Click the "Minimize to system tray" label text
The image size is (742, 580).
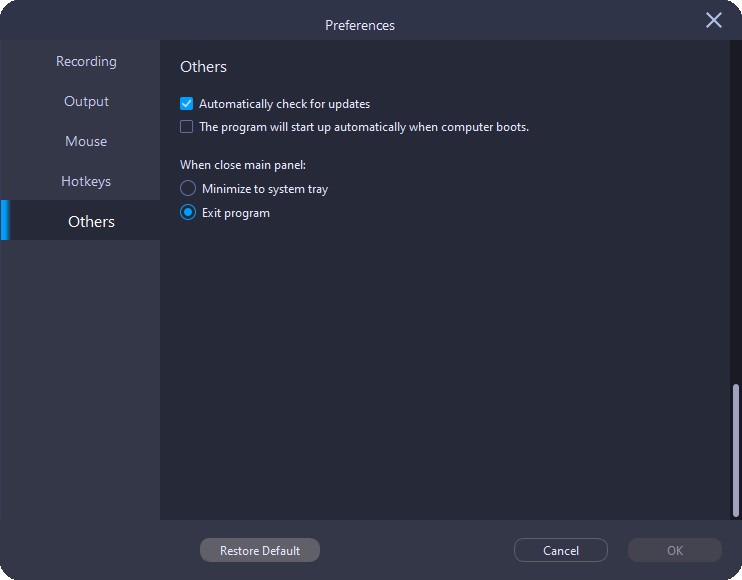(265, 189)
